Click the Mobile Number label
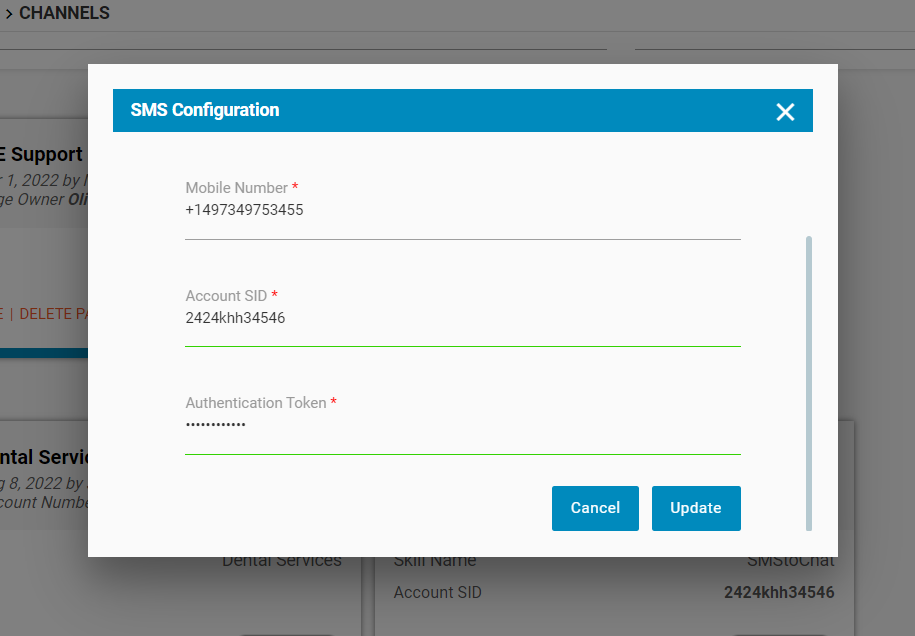This screenshot has width=915, height=636. 236,188
